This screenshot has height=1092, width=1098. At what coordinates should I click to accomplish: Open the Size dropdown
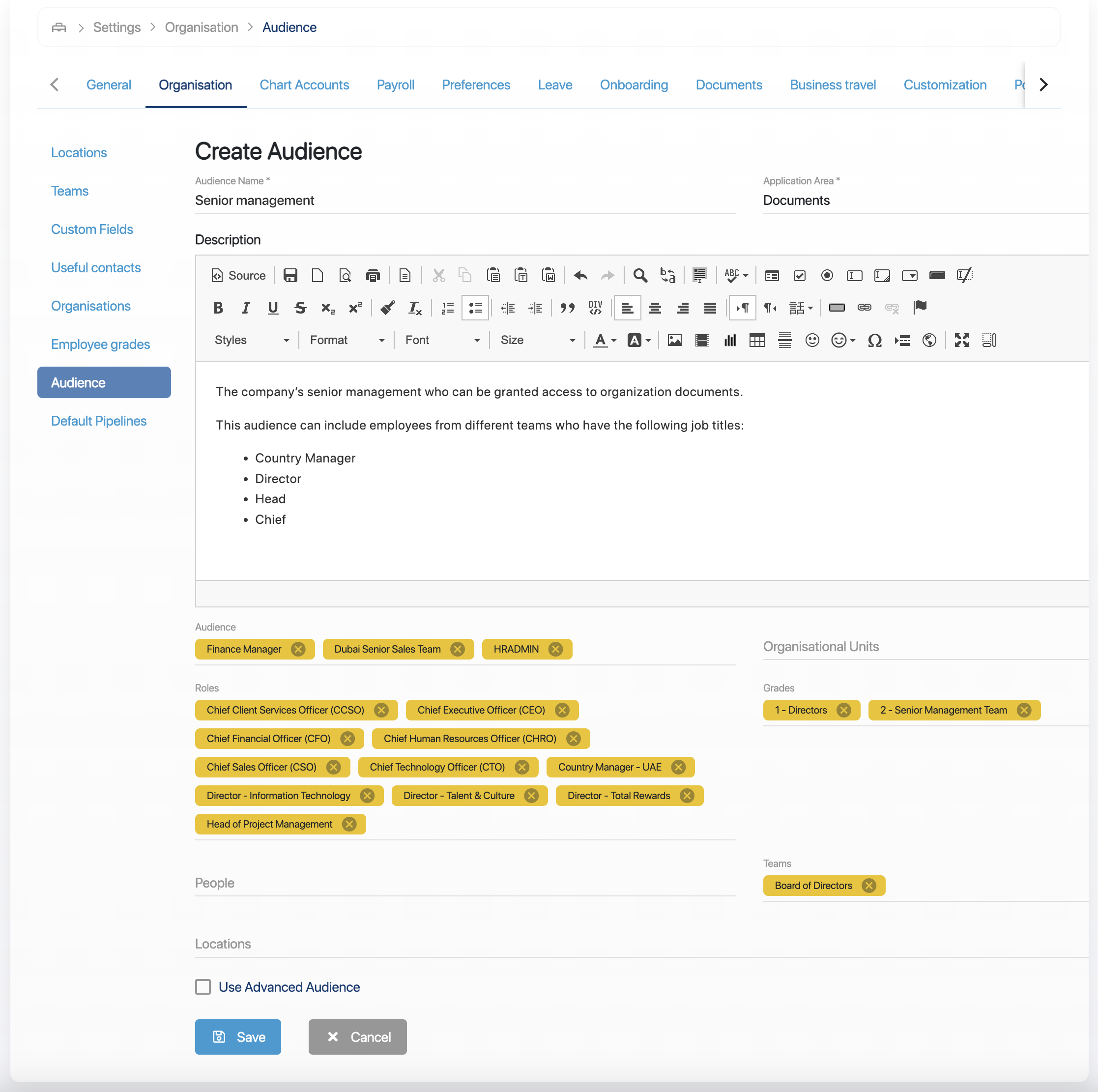point(538,340)
